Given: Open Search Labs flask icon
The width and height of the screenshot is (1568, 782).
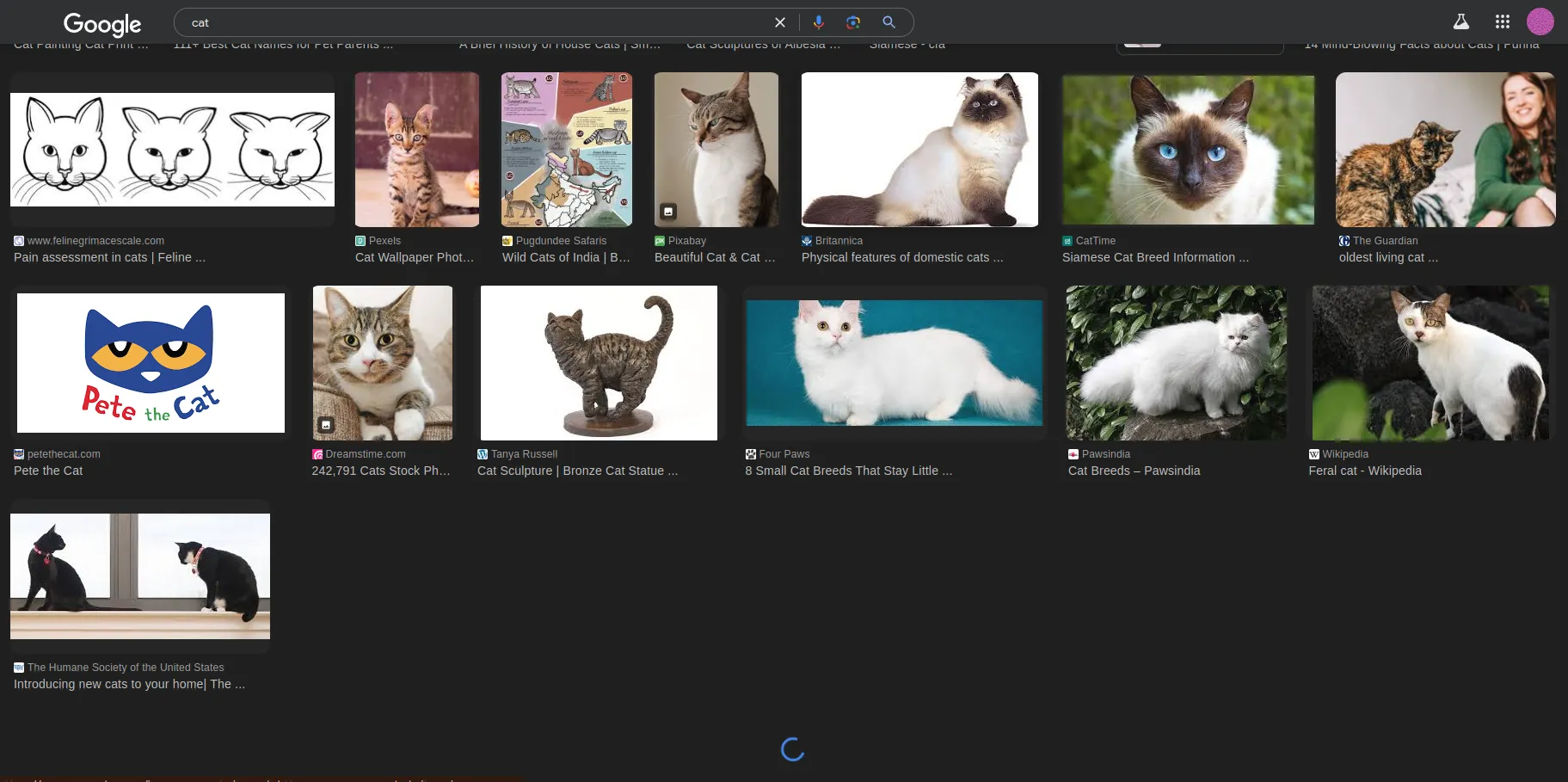Looking at the screenshot, I should [x=1460, y=22].
